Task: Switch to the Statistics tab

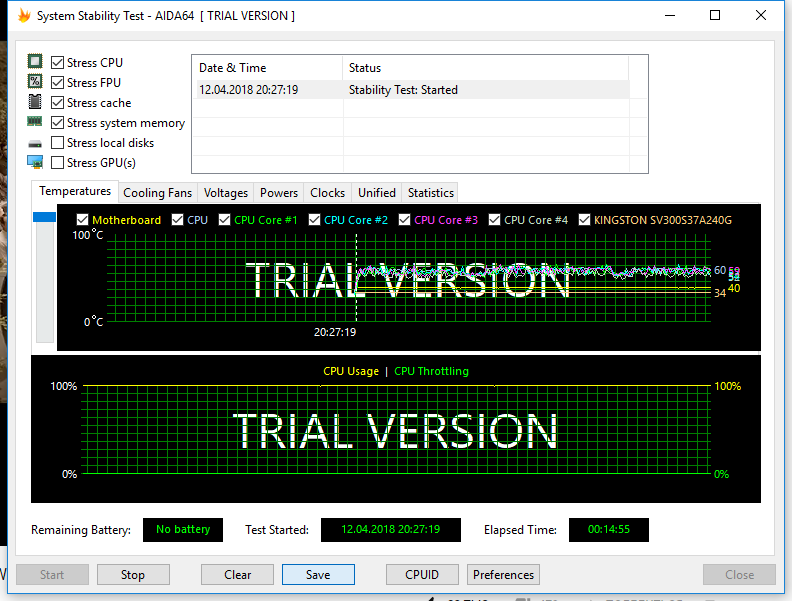Action: click(431, 193)
